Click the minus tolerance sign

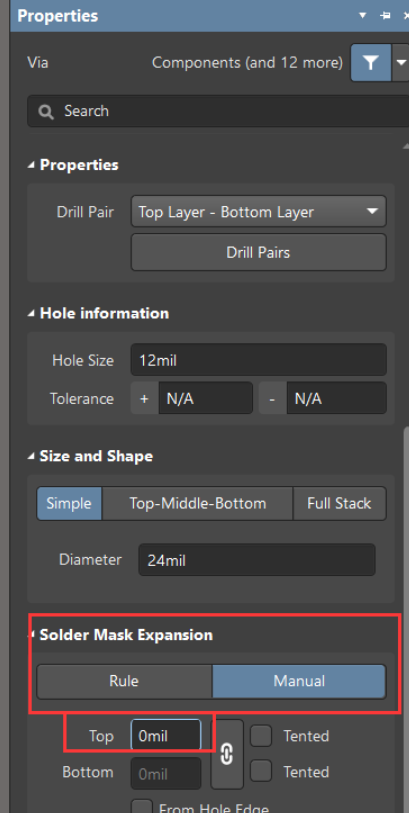(273, 398)
